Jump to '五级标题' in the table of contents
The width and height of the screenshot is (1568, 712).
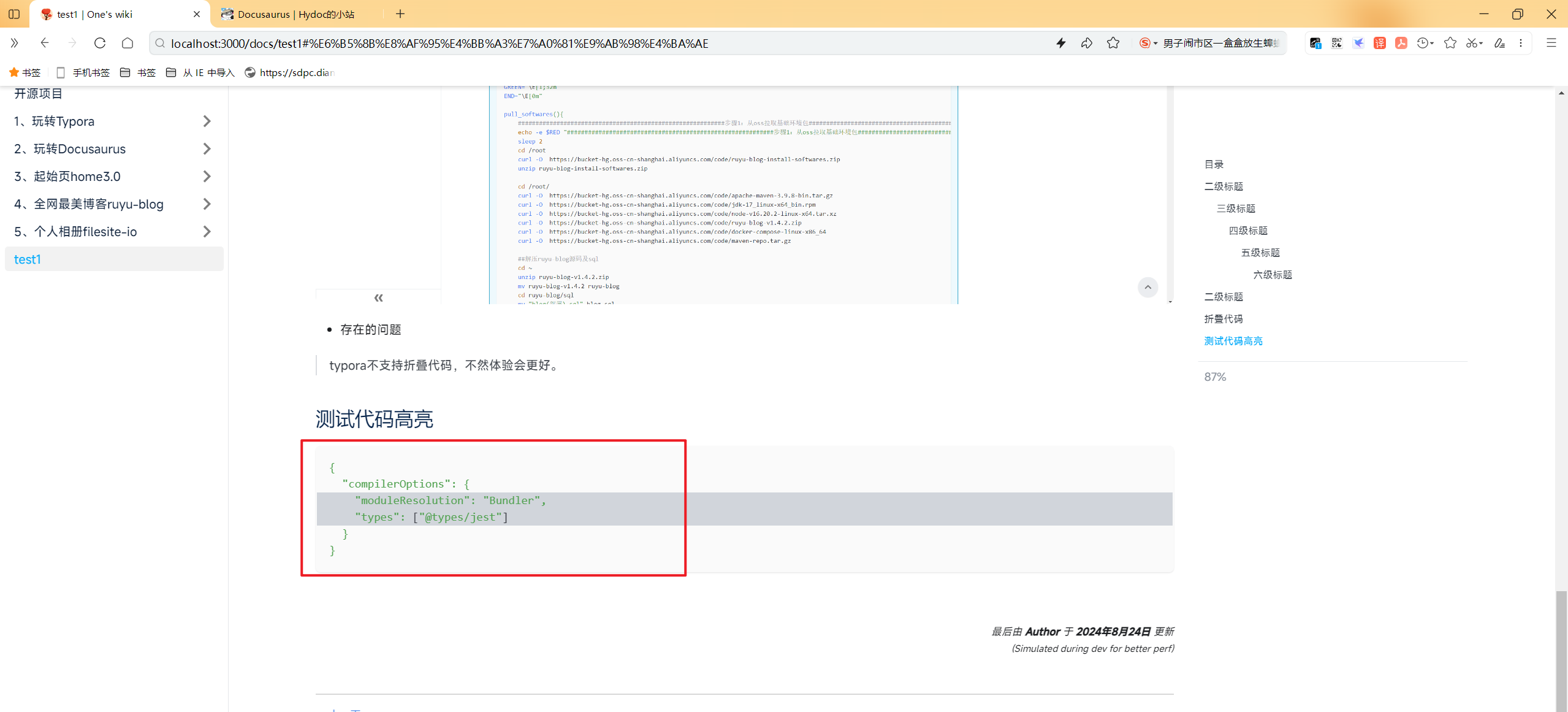tap(1260, 253)
